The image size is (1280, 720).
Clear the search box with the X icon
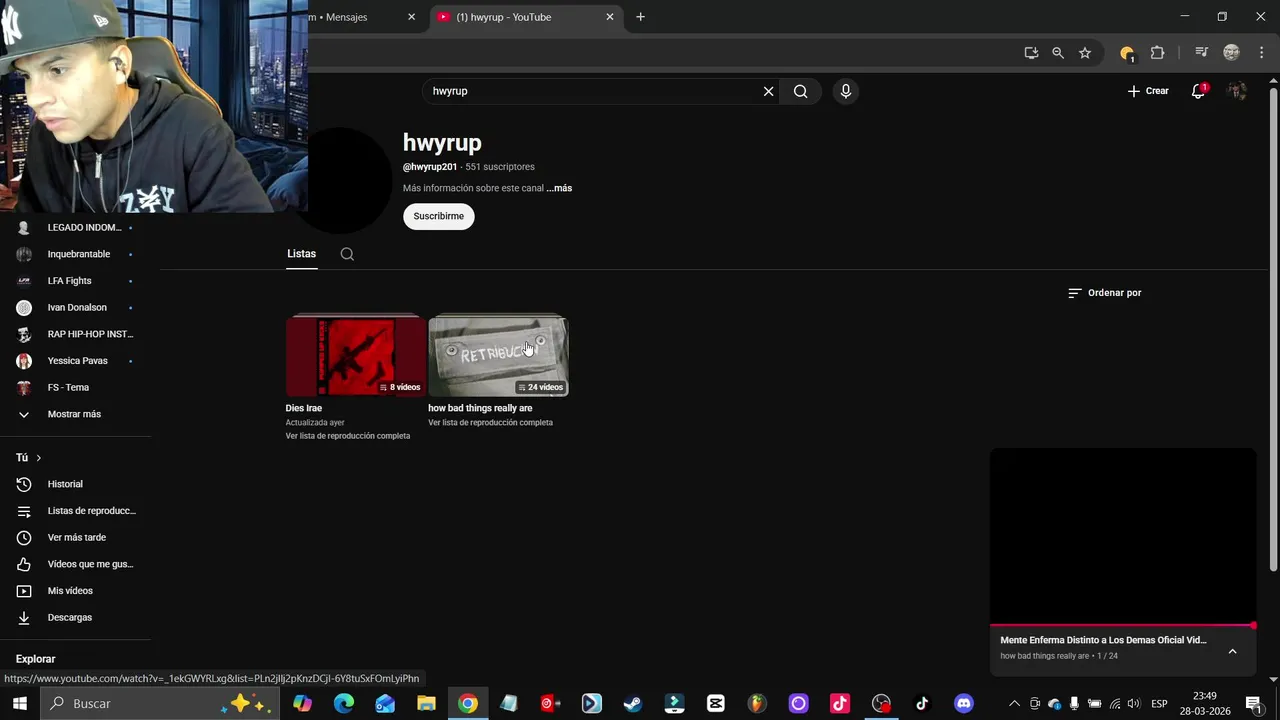[x=768, y=91]
